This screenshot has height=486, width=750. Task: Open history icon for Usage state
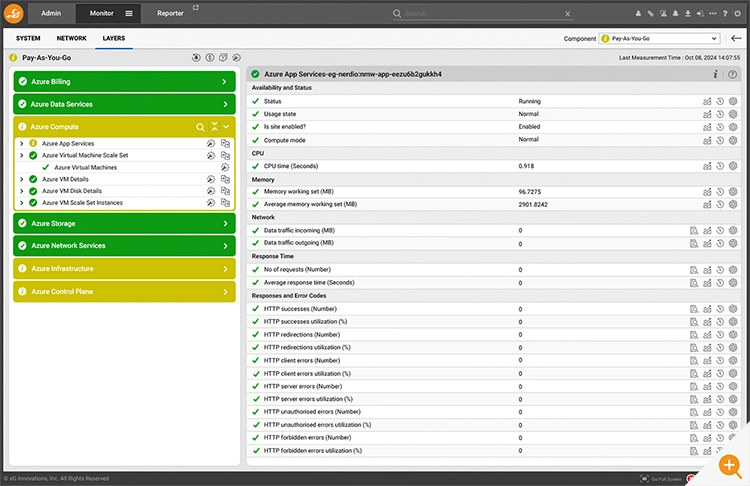[720, 114]
